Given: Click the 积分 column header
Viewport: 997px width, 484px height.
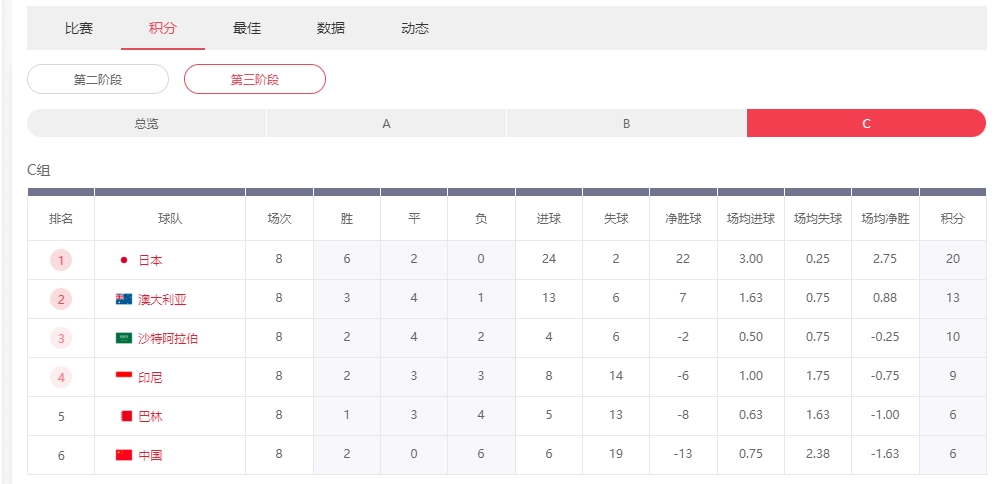Looking at the screenshot, I should [952, 218].
